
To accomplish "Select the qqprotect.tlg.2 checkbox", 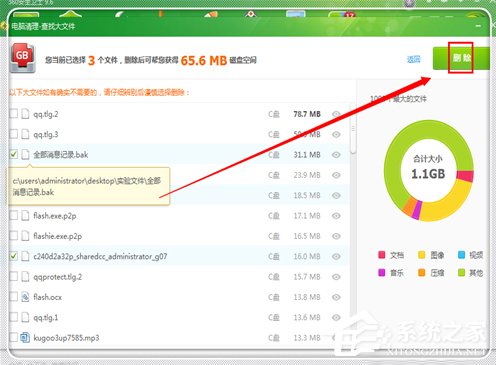I will [14, 276].
